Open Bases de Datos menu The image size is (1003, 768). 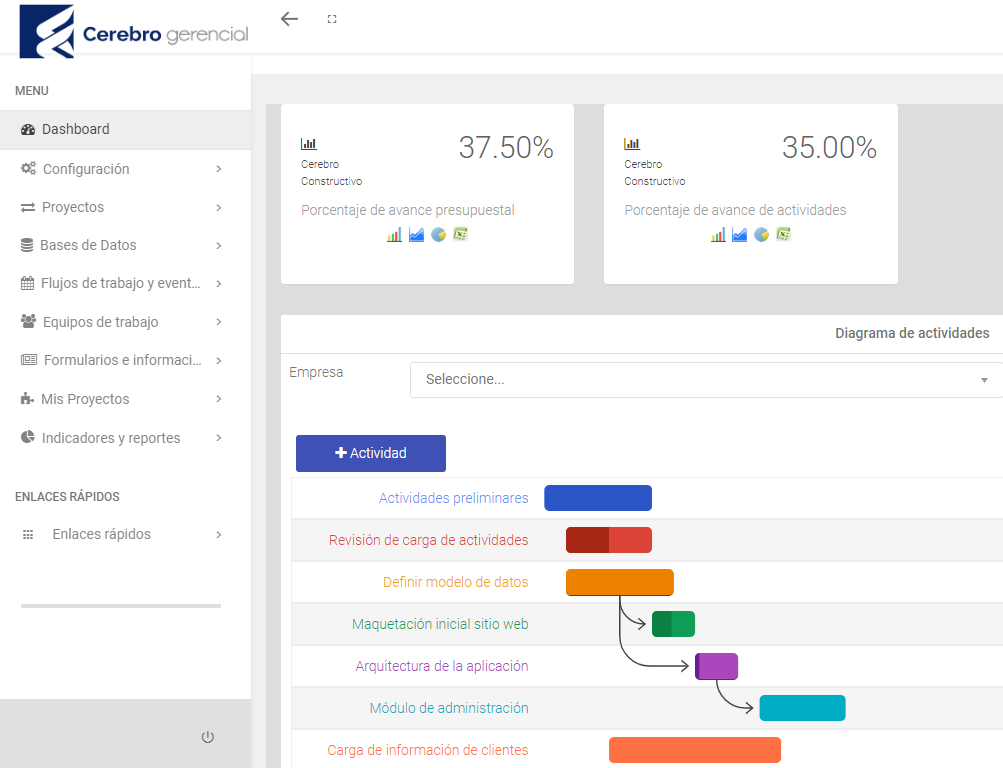click(120, 245)
